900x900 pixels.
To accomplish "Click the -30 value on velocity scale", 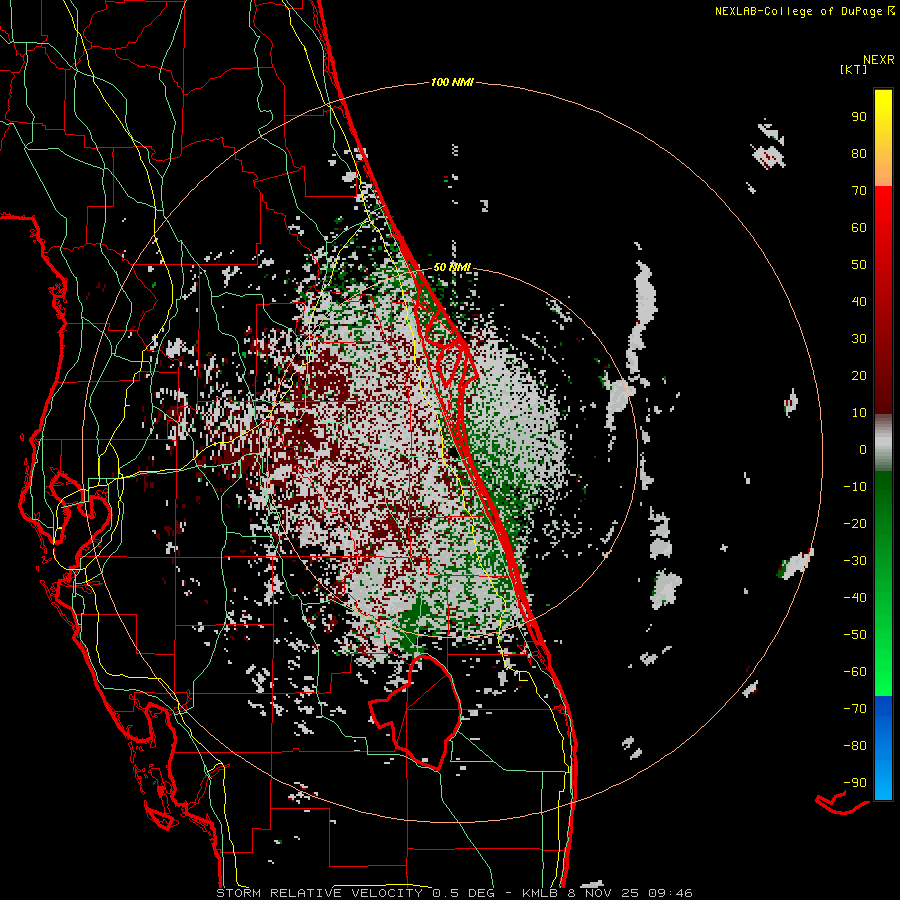I will point(855,561).
